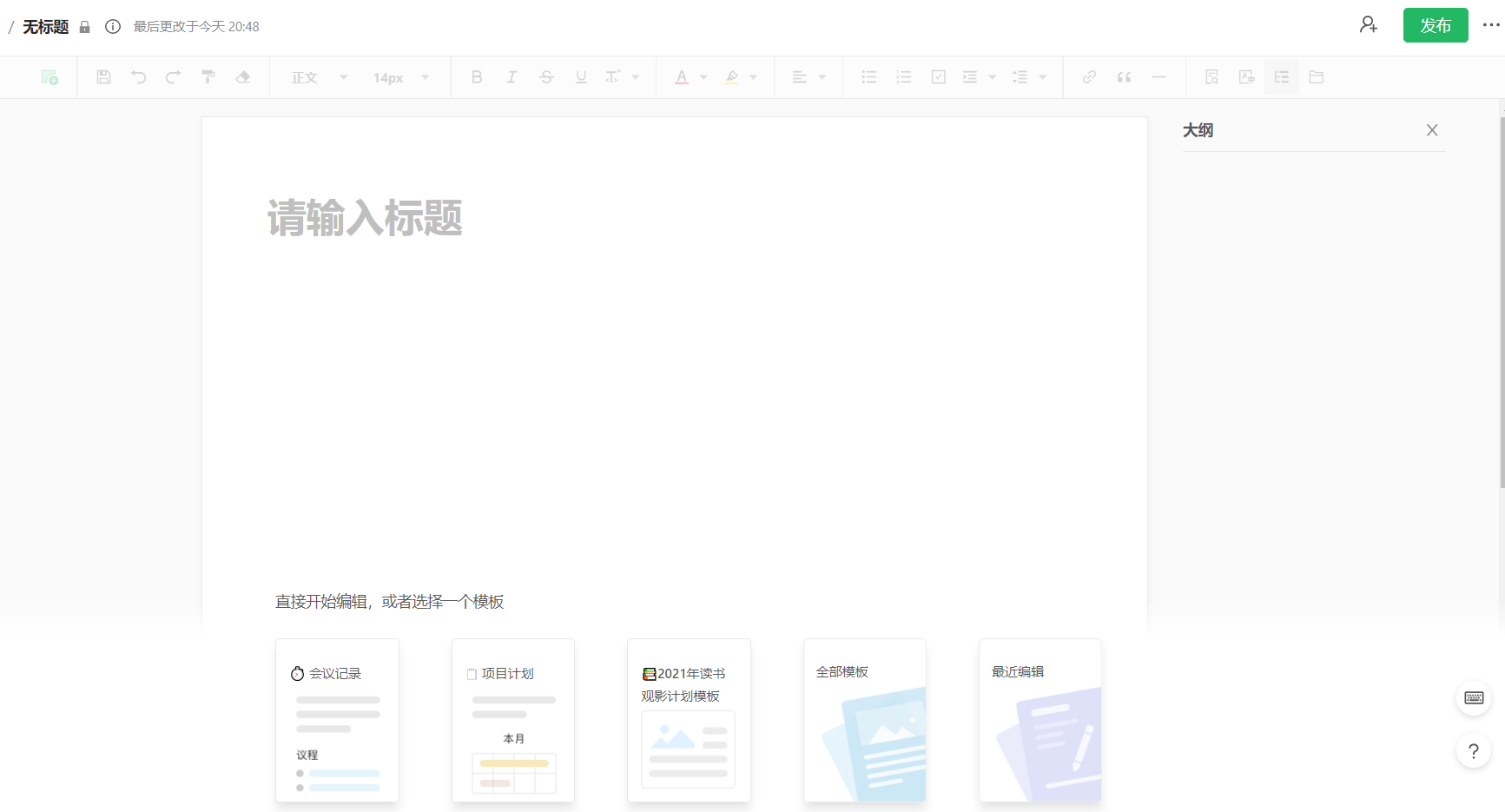Click the lock permission icon
This screenshot has height=812, width=1505.
tap(84, 27)
